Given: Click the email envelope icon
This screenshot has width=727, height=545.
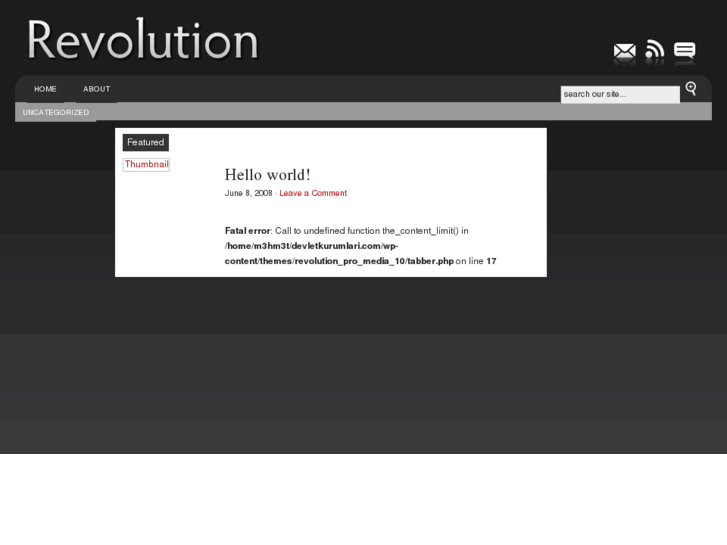Looking at the screenshot, I should [625, 51].
